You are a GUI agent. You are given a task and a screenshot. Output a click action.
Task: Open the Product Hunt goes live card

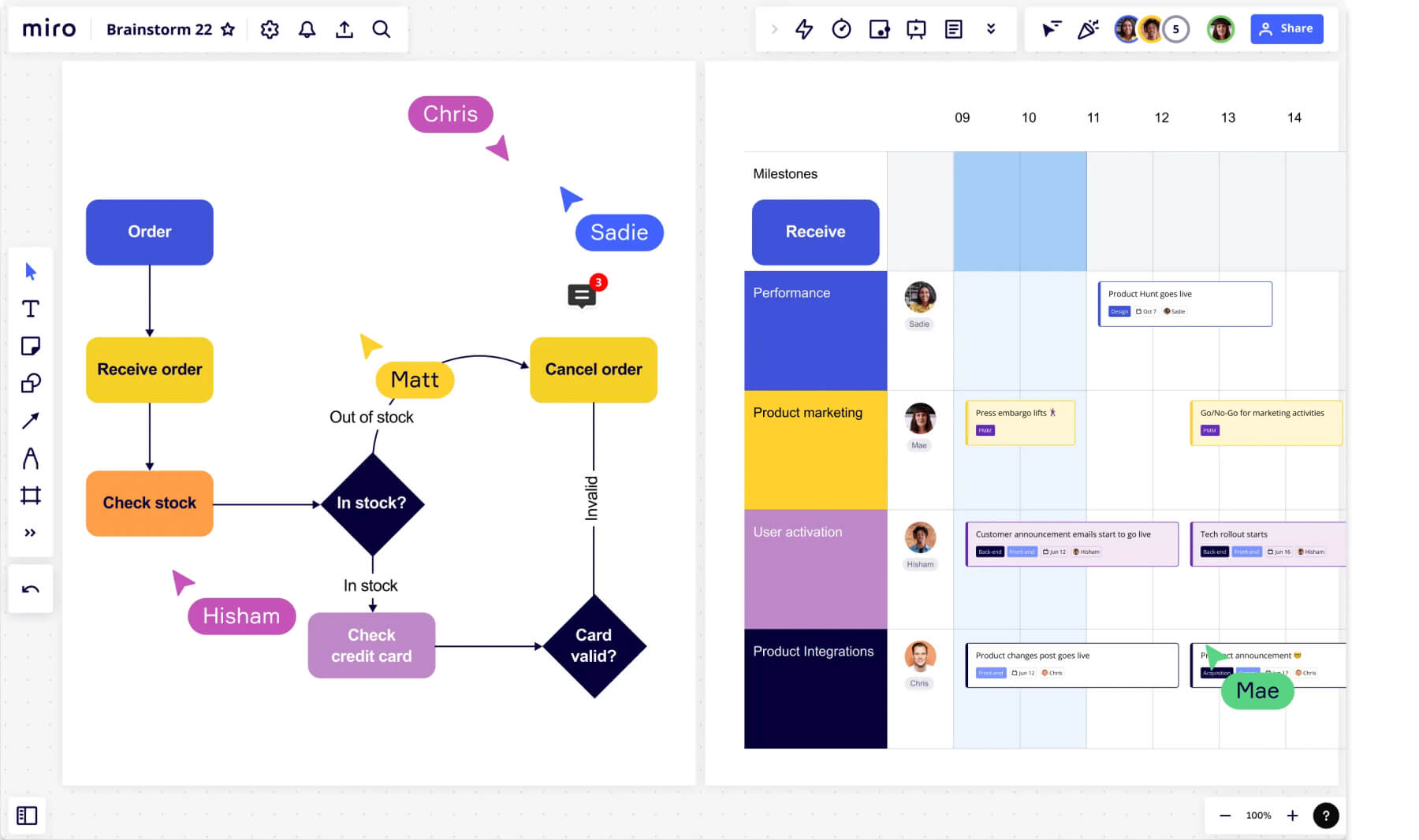[x=1185, y=303]
